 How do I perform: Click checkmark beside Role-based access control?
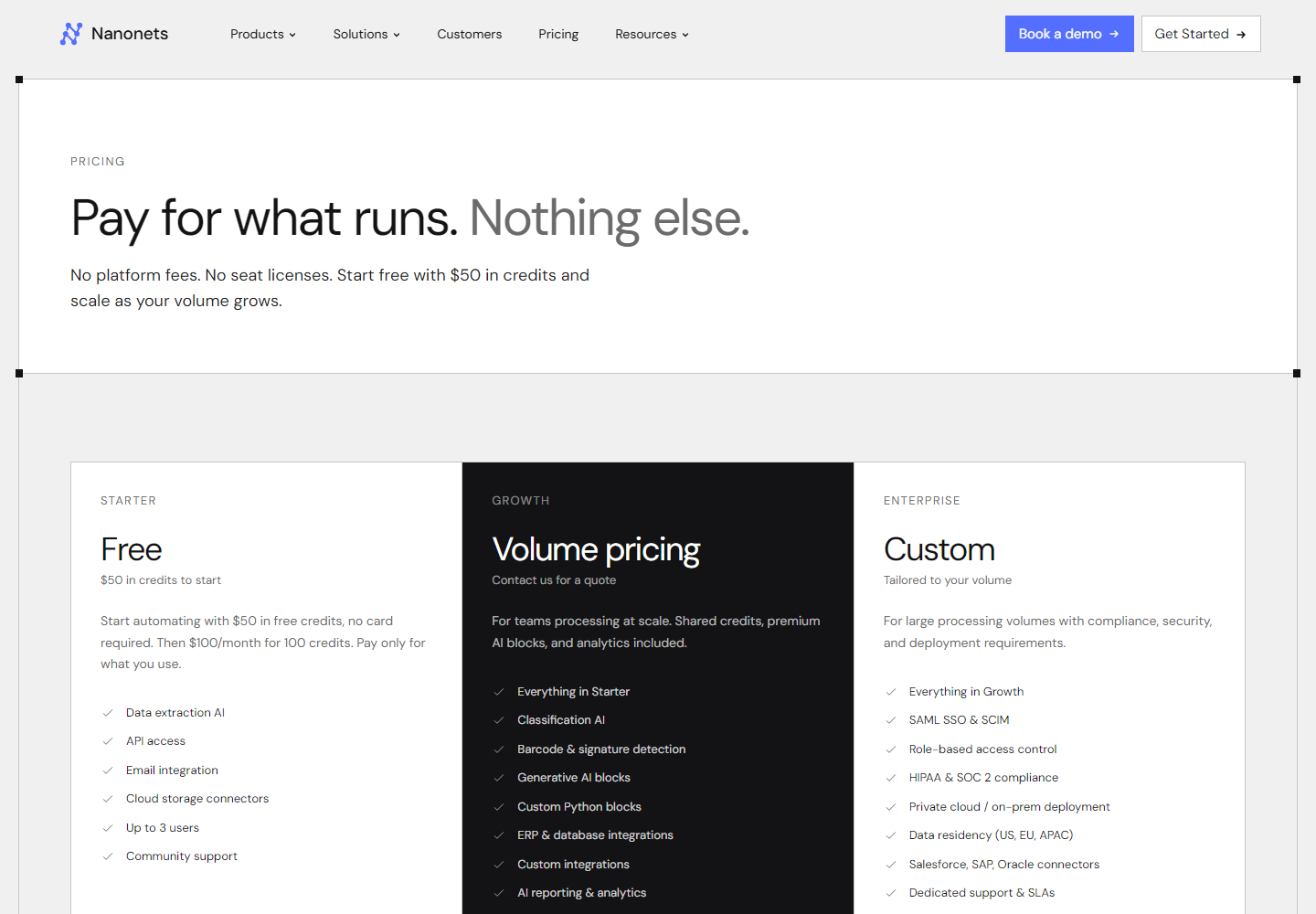coord(891,749)
